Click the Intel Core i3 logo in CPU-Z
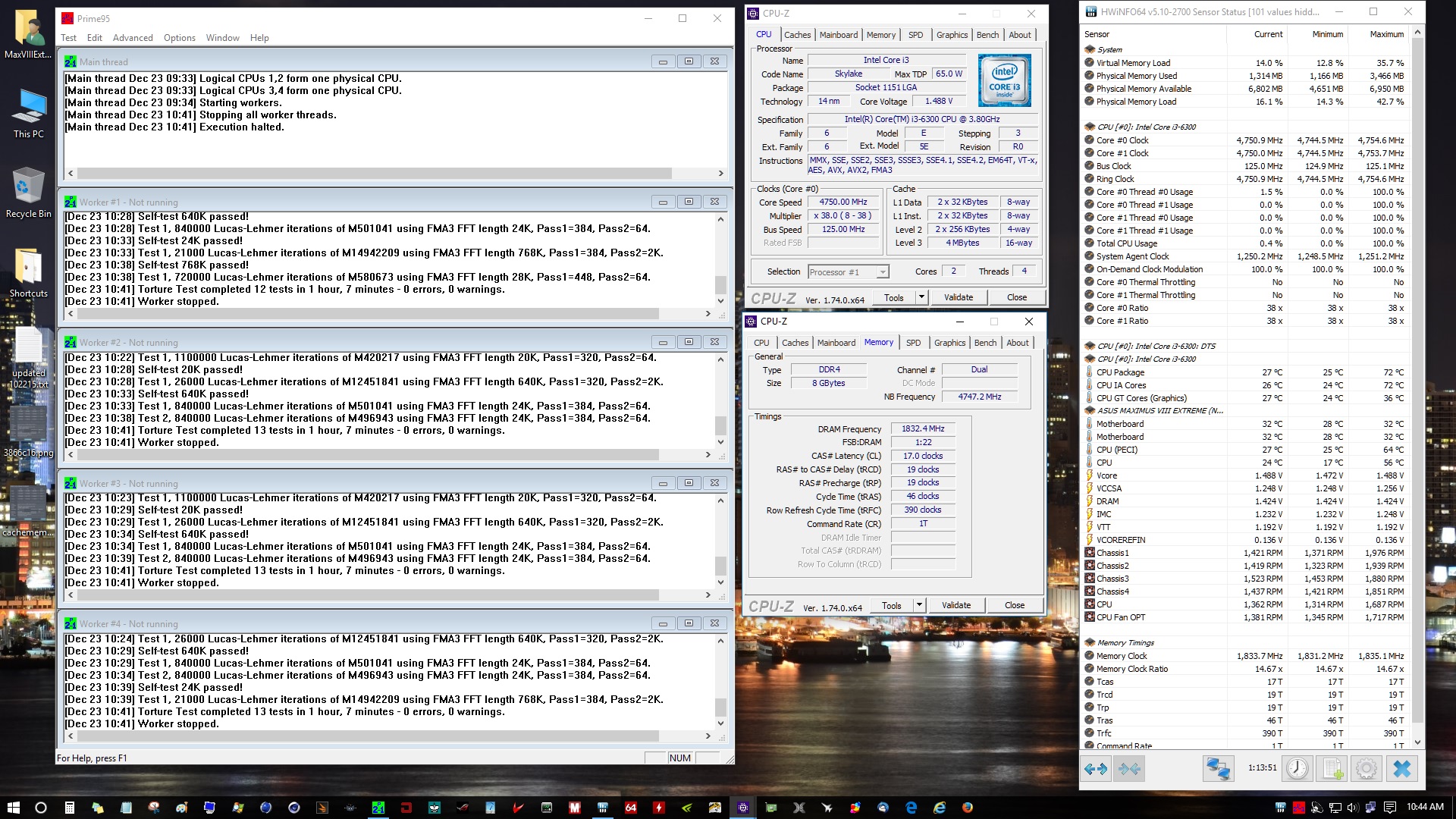Image resolution: width=1456 pixels, height=819 pixels. pyautogui.click(x=1004, y=80)
